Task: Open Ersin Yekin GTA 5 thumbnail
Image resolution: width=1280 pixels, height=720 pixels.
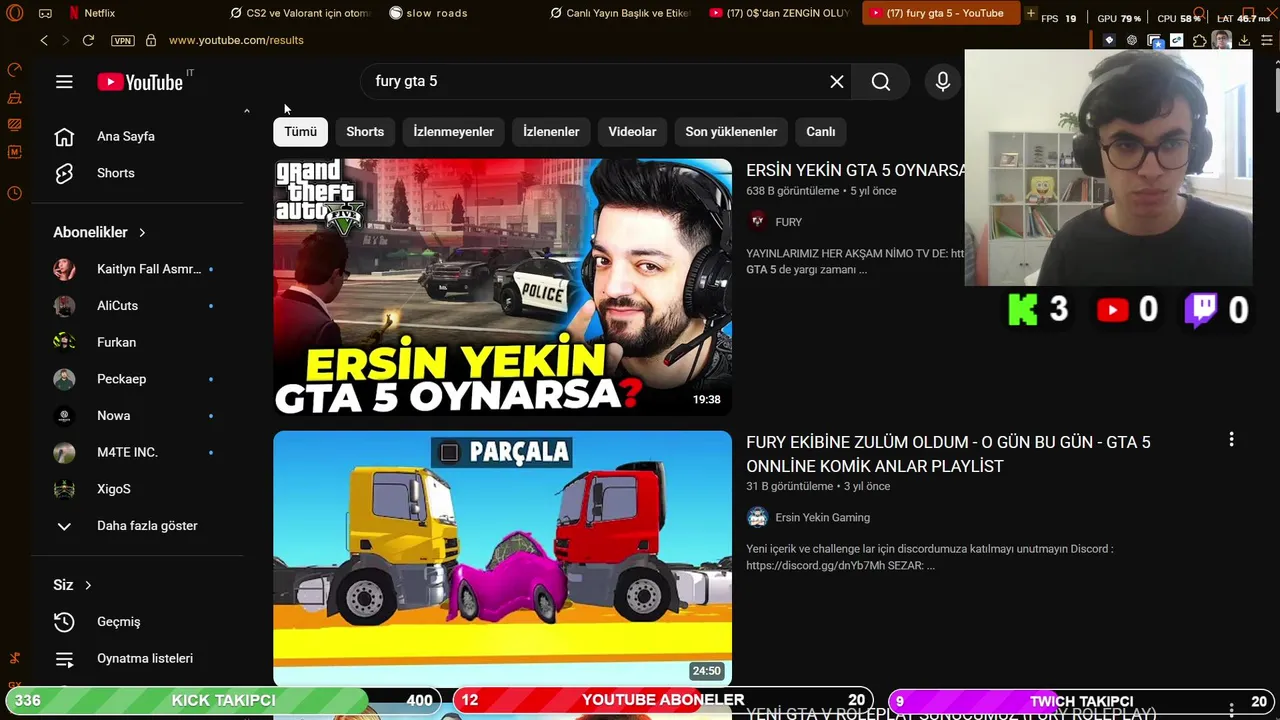Action: 503,287
